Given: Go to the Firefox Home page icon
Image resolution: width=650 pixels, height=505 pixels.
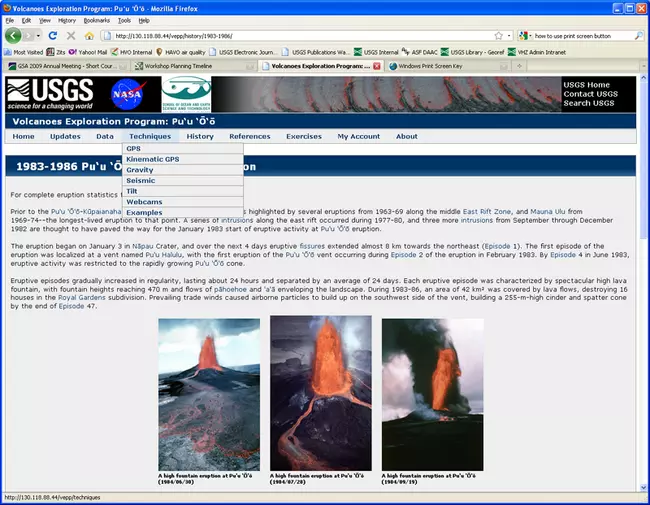Looking at the screenshot, I should coord(89,36).
